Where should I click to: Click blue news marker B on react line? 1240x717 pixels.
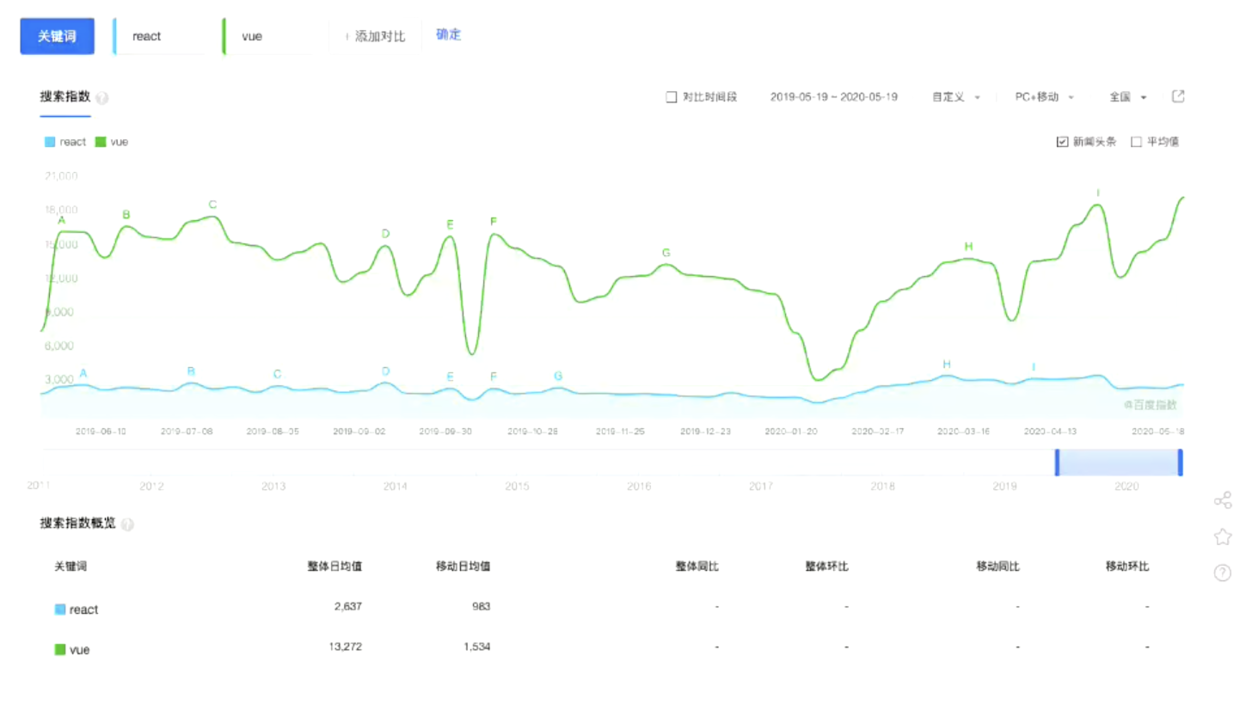[191, 372]
